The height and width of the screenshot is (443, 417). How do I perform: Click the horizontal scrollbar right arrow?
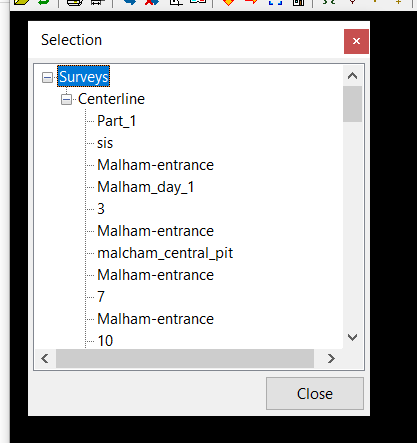click(331, 359)
